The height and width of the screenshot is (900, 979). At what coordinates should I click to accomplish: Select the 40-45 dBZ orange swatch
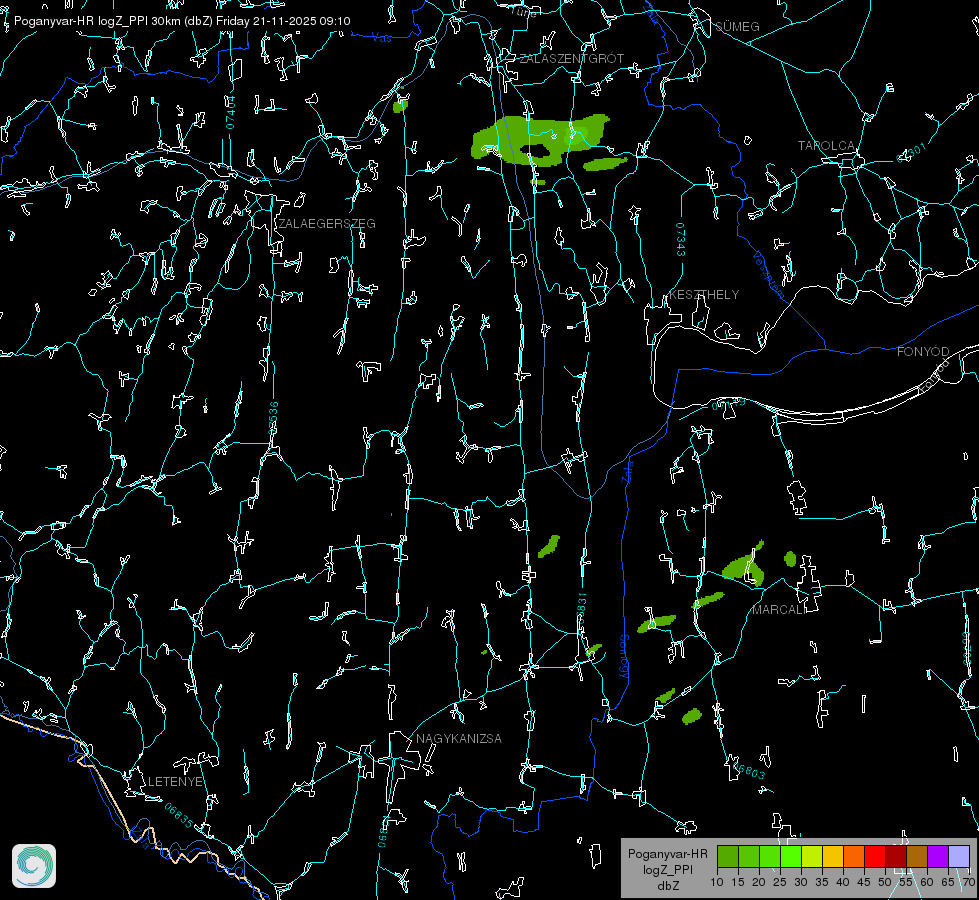(854, 856)
